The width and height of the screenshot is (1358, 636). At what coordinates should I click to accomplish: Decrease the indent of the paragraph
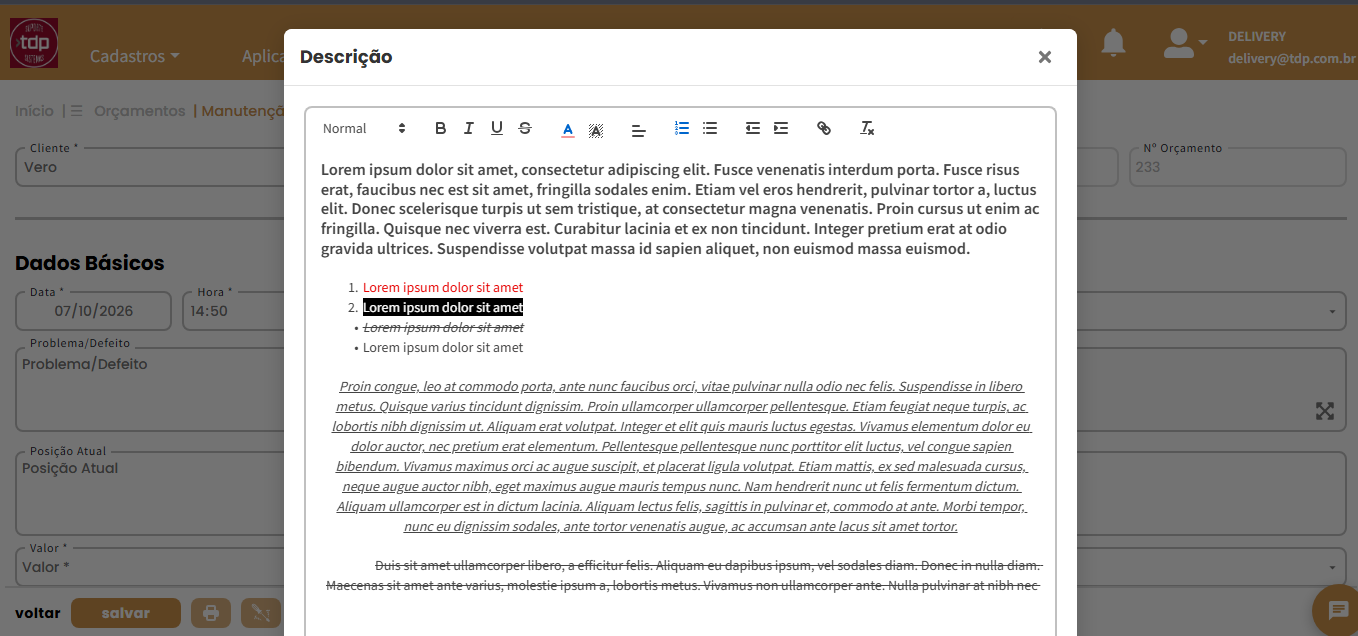pos(753,128)
